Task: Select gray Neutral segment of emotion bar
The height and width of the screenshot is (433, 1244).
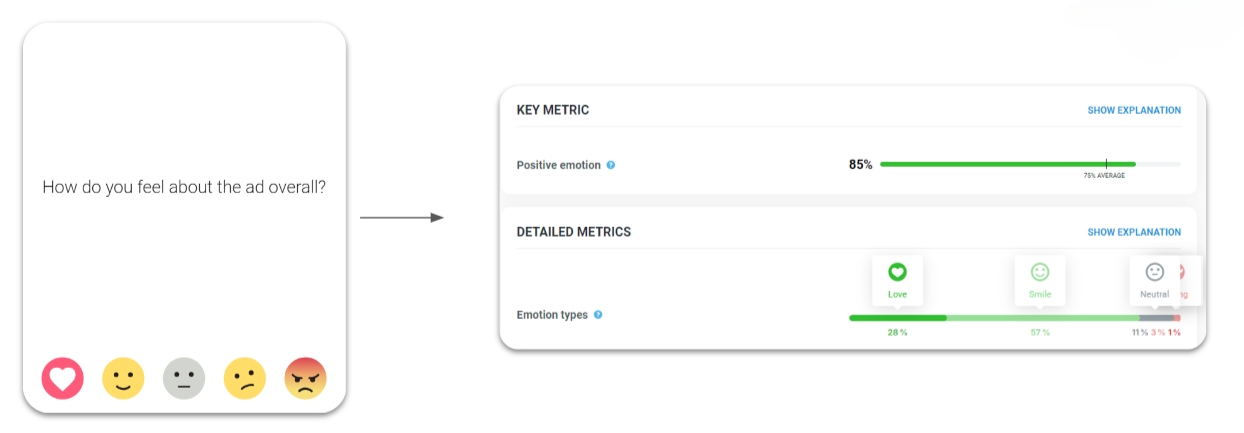Action: pos(1156,318)
